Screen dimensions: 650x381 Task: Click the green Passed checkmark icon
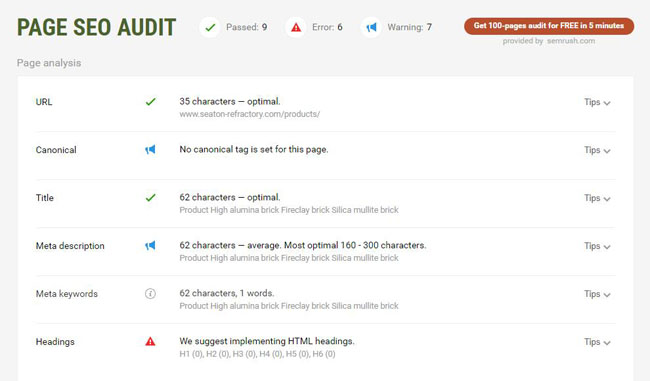210,27
